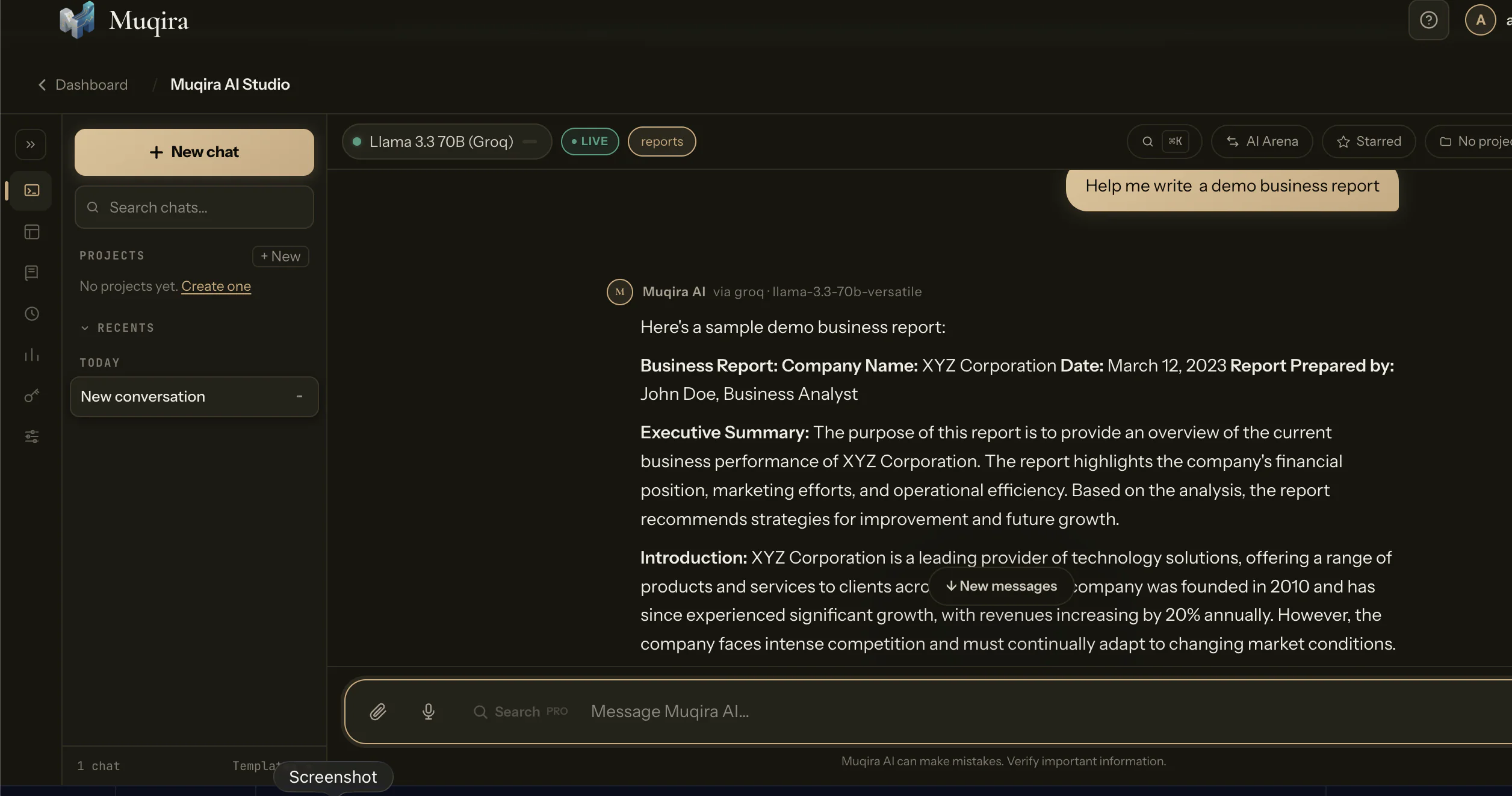1512x796 pixels.
Task: Click the paperclip attach file icon
Action: [378, 712]
